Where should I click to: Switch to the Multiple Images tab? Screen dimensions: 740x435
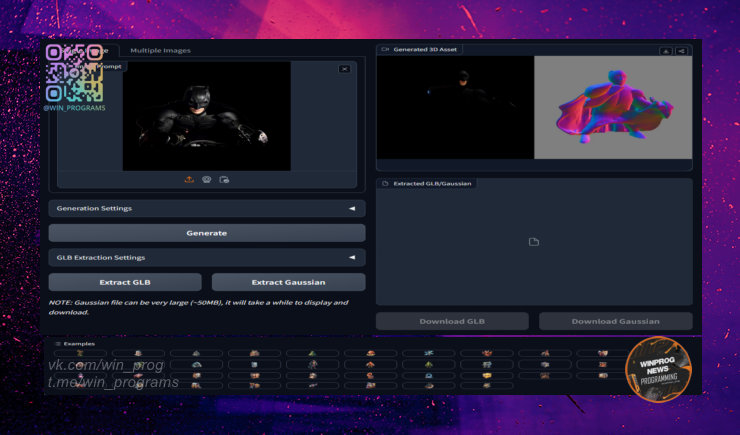pyautogui.click(x=160, y=50)
